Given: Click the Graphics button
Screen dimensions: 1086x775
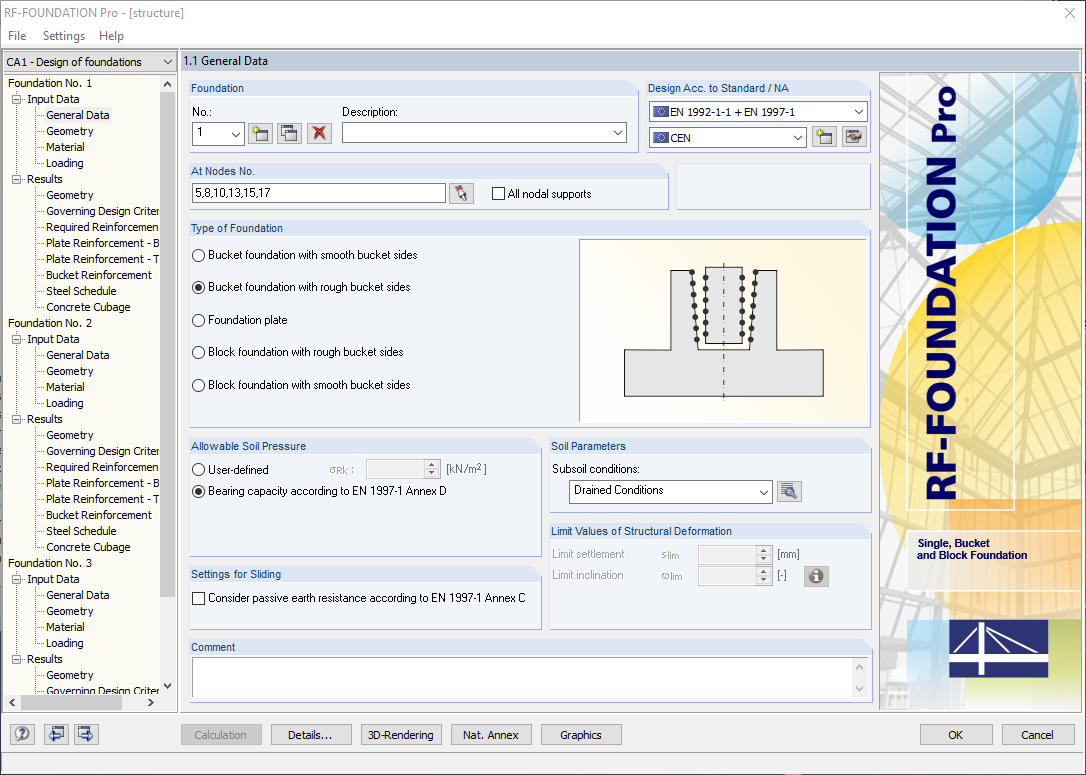Looking at the screenshot, I should [x=581, y=735].
